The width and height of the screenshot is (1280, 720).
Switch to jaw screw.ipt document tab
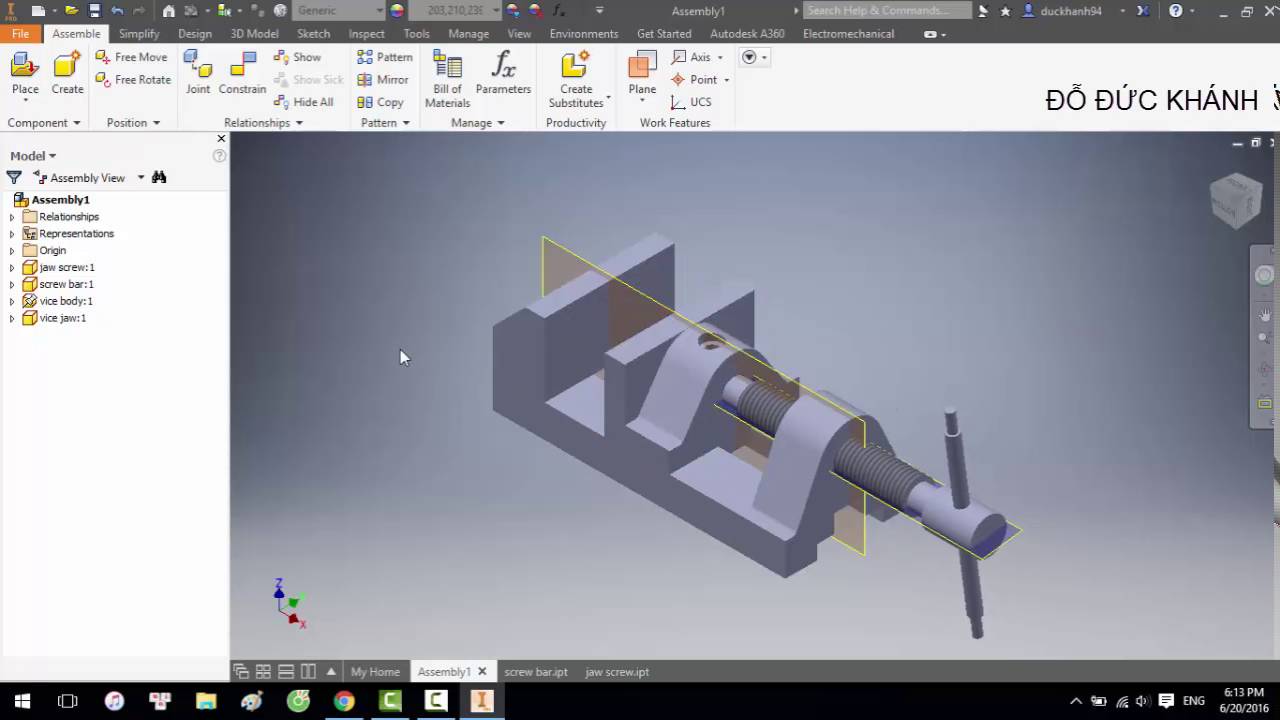click(617, 672)
